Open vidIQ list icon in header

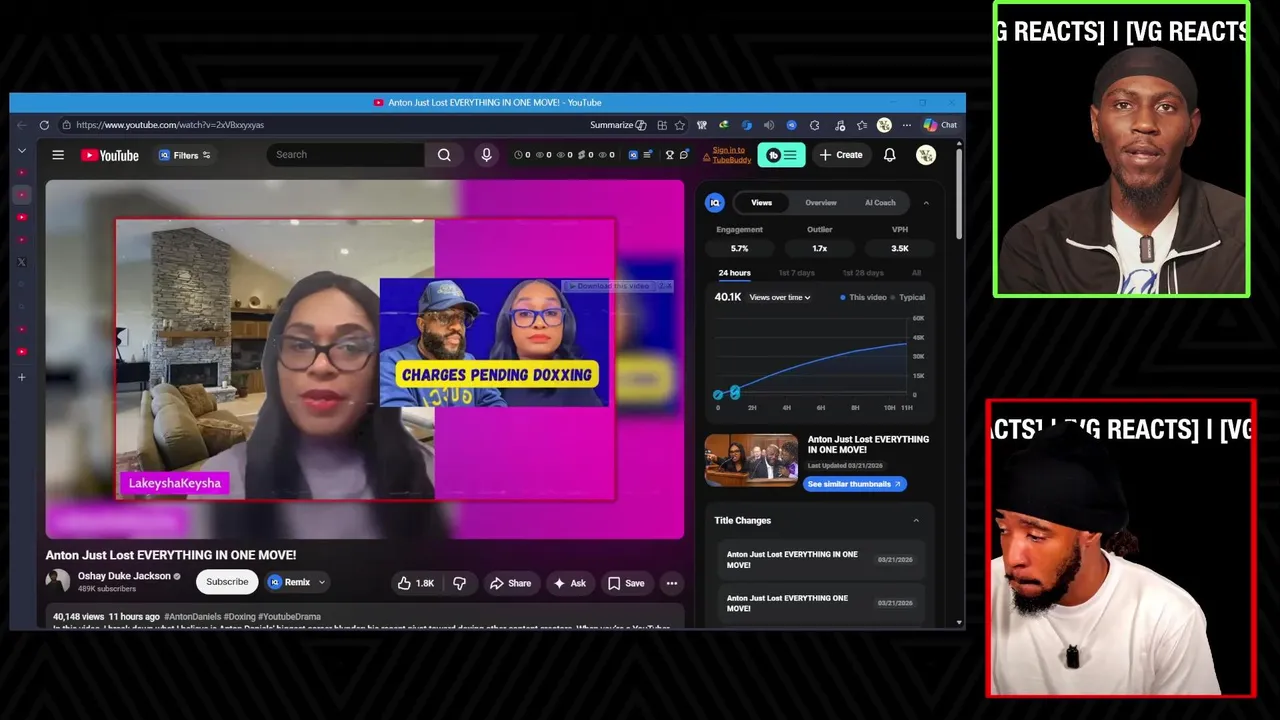pyautogui.click(x=647, y=155)
